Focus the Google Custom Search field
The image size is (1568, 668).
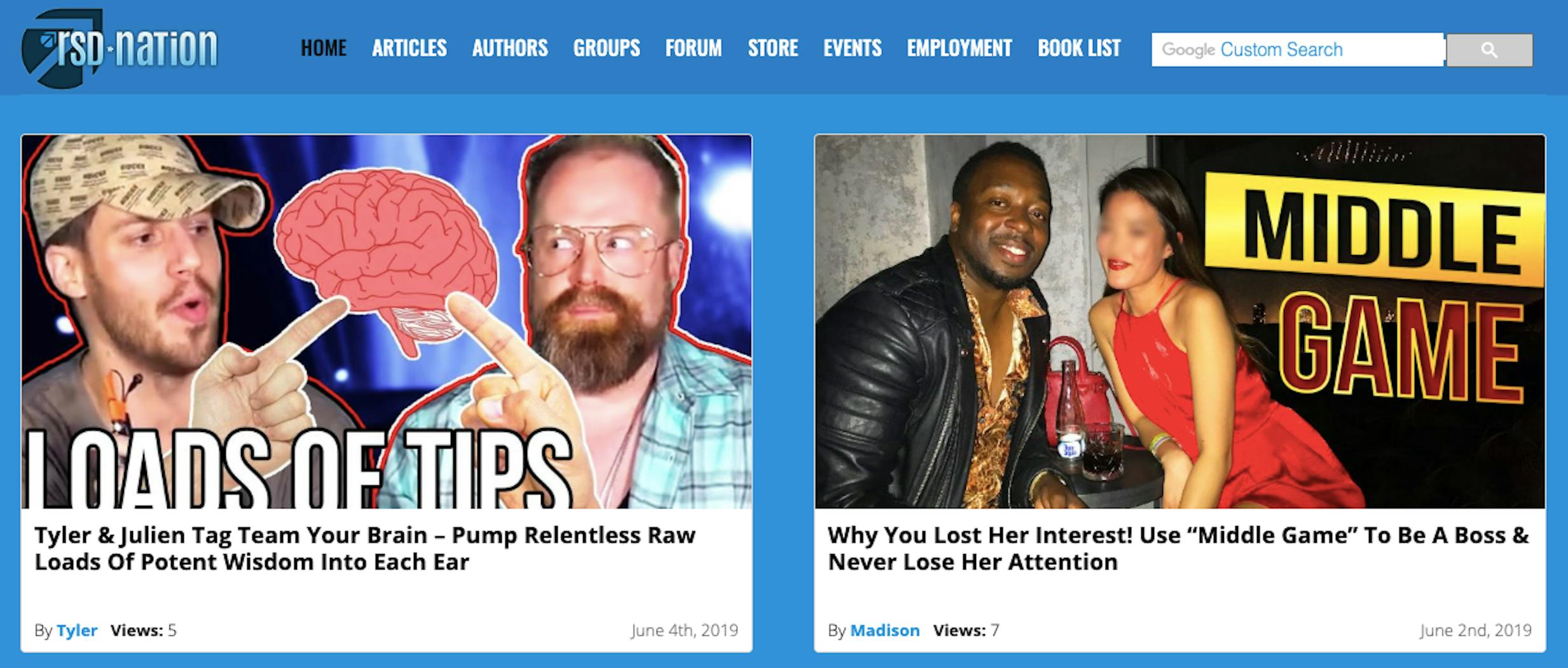[x=1298, y=50]
